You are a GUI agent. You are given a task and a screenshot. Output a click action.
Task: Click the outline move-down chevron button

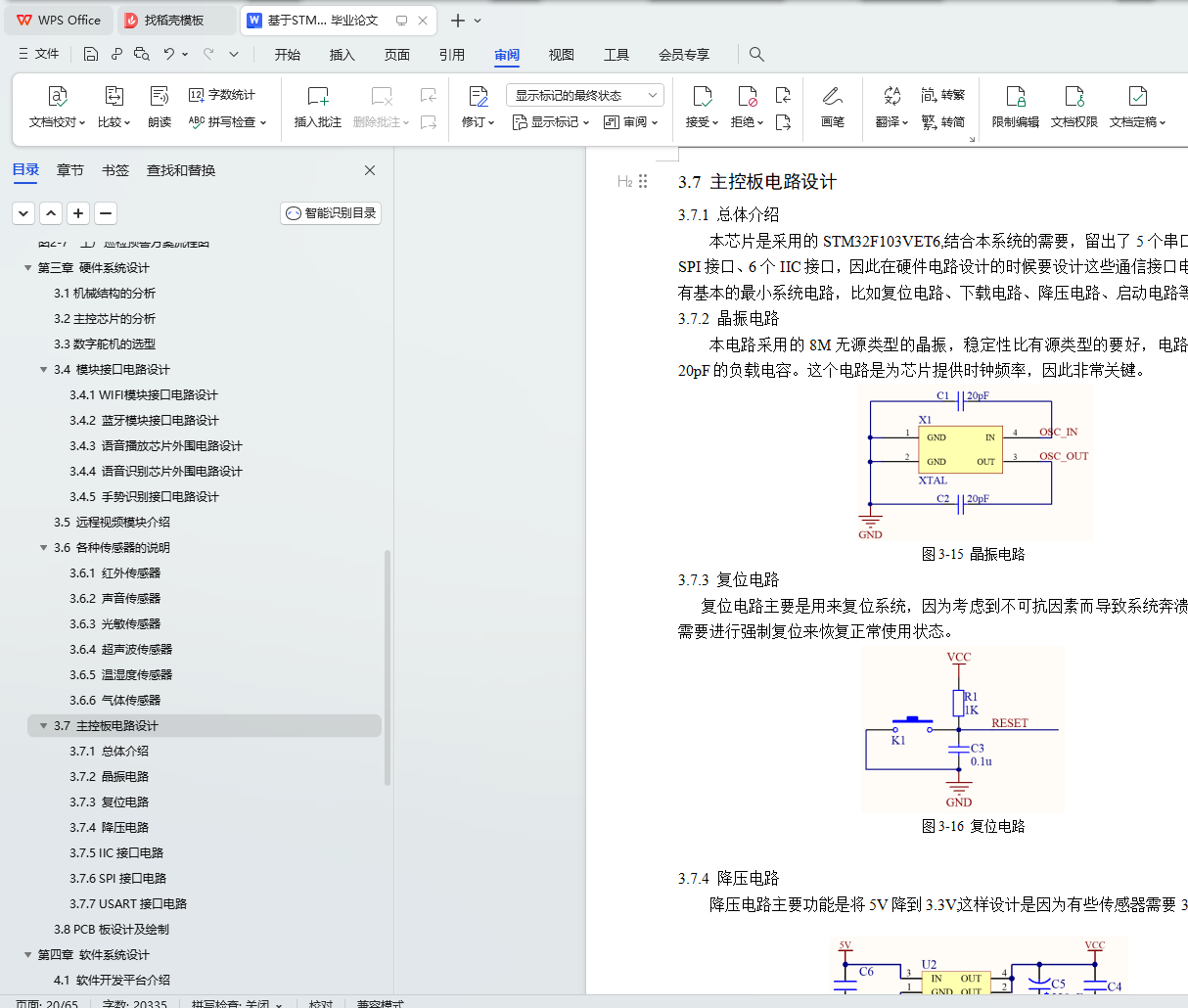[23, 212]
